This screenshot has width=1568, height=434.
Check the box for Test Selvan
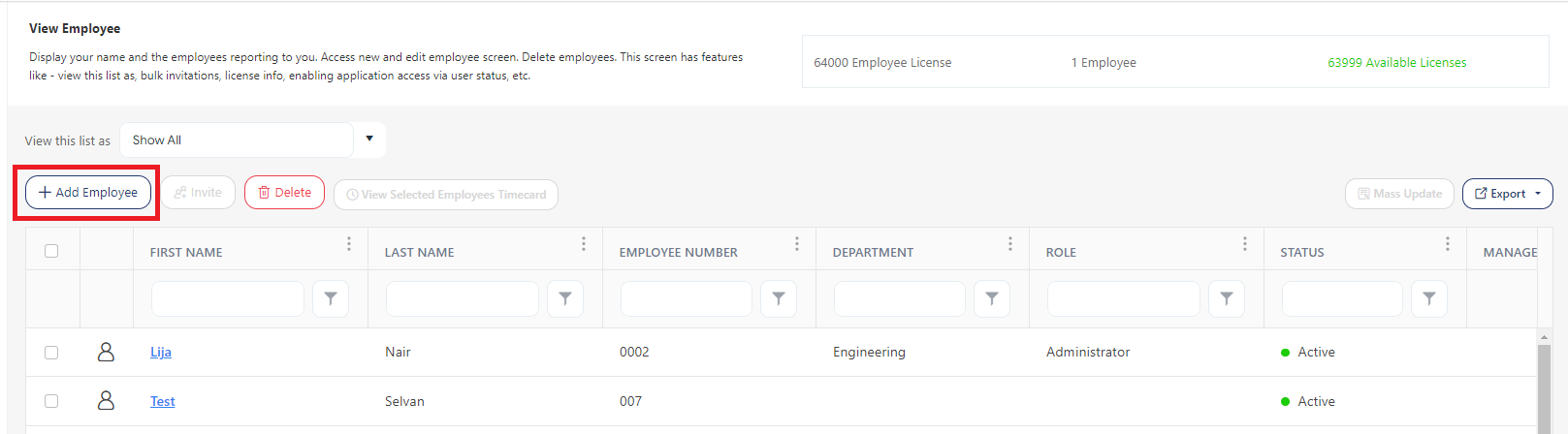51,401
